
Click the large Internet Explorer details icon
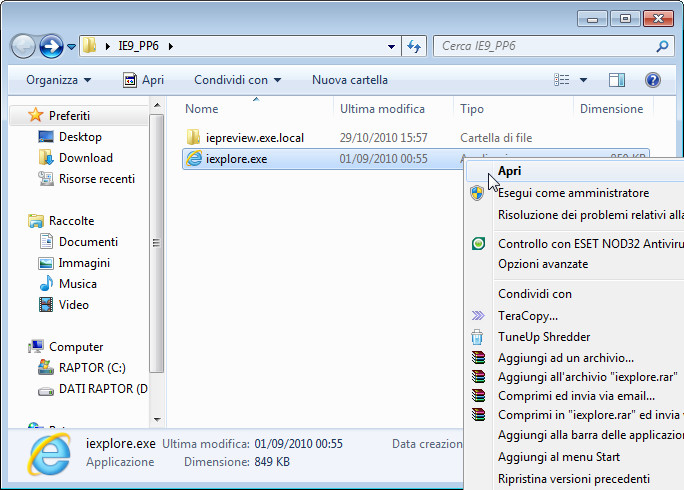[49, 454]
